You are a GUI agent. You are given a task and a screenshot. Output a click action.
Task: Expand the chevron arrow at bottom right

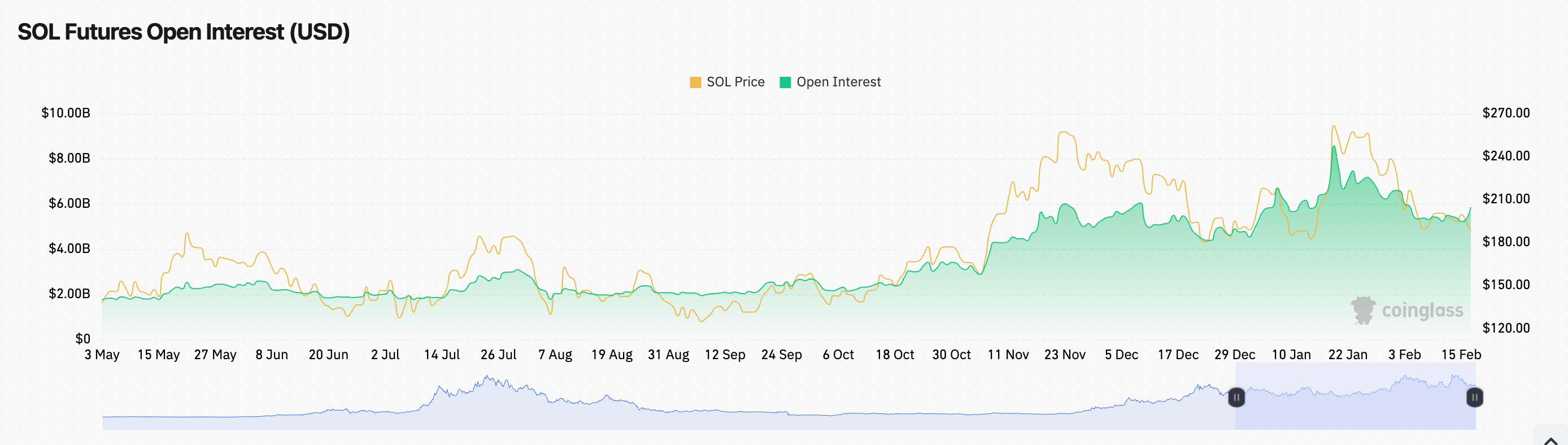(1551, 439)
